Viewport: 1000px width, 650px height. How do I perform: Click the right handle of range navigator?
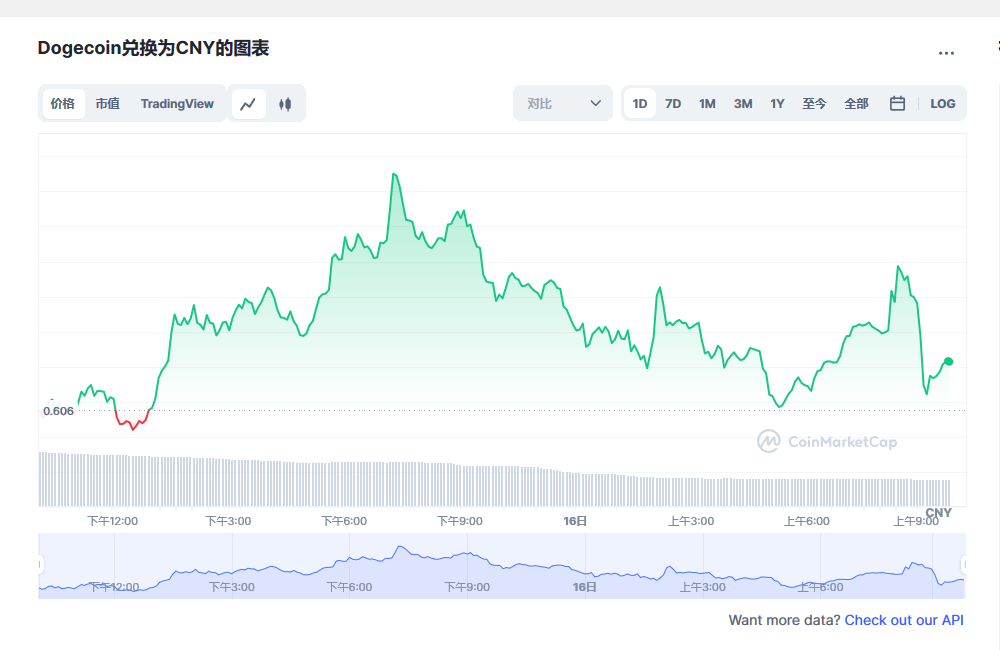point(964,565)
